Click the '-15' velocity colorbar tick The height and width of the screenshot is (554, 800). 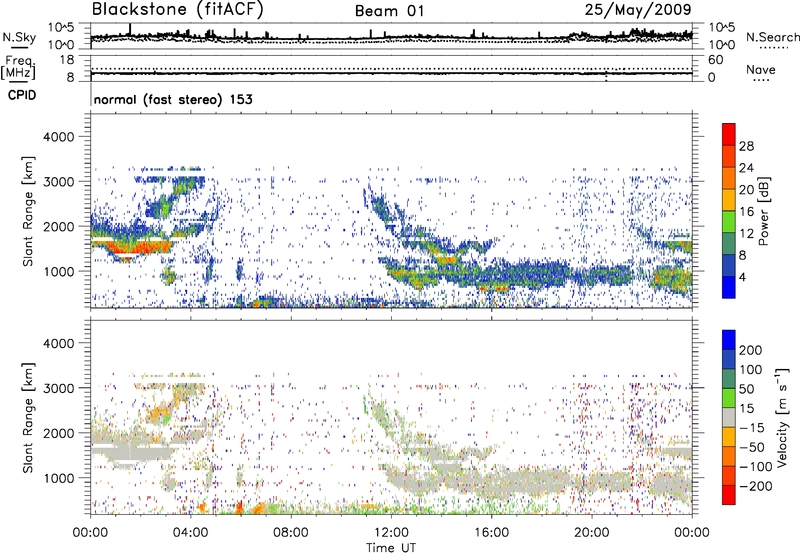(x=752, y=428)
